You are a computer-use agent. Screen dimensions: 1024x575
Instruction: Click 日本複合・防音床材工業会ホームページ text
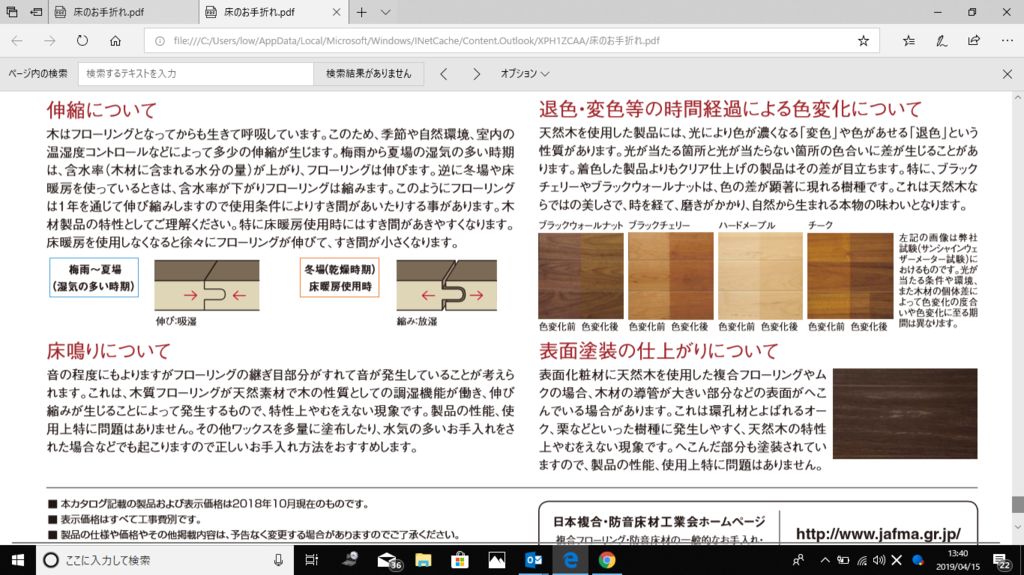659,521
